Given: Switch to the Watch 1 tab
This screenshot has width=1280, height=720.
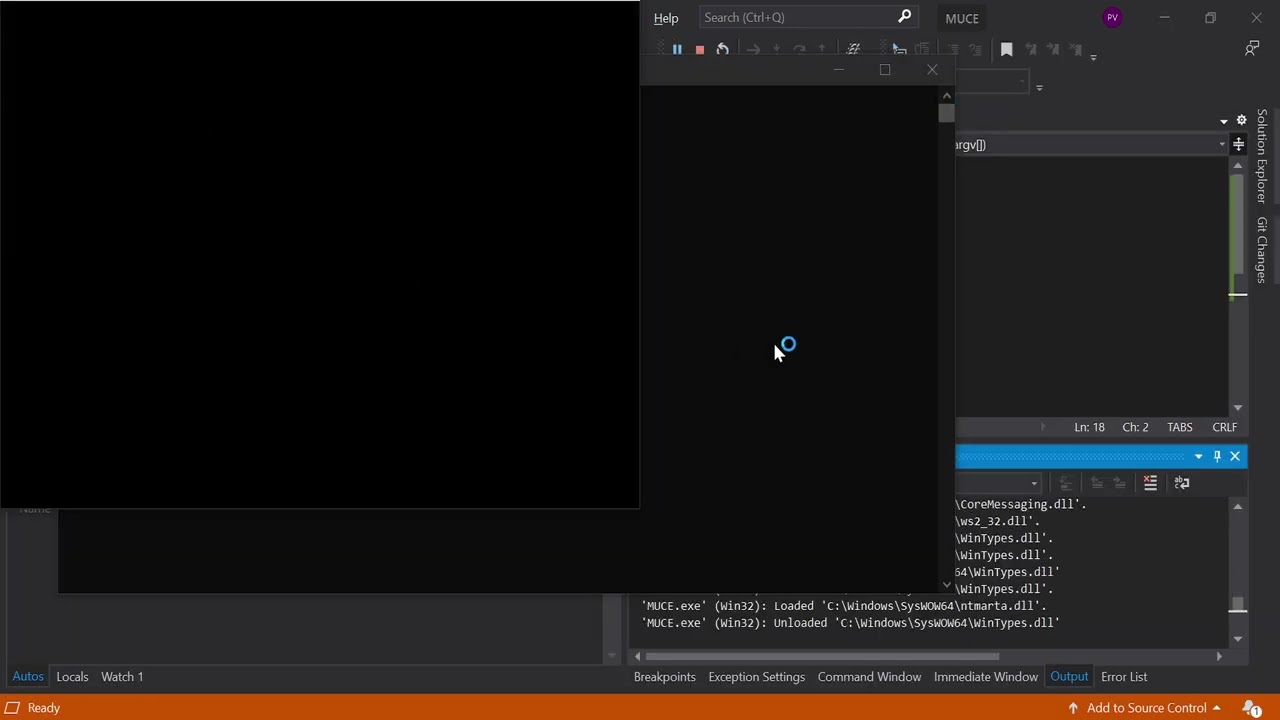Looking at the screenshot, I should [122, 677].
